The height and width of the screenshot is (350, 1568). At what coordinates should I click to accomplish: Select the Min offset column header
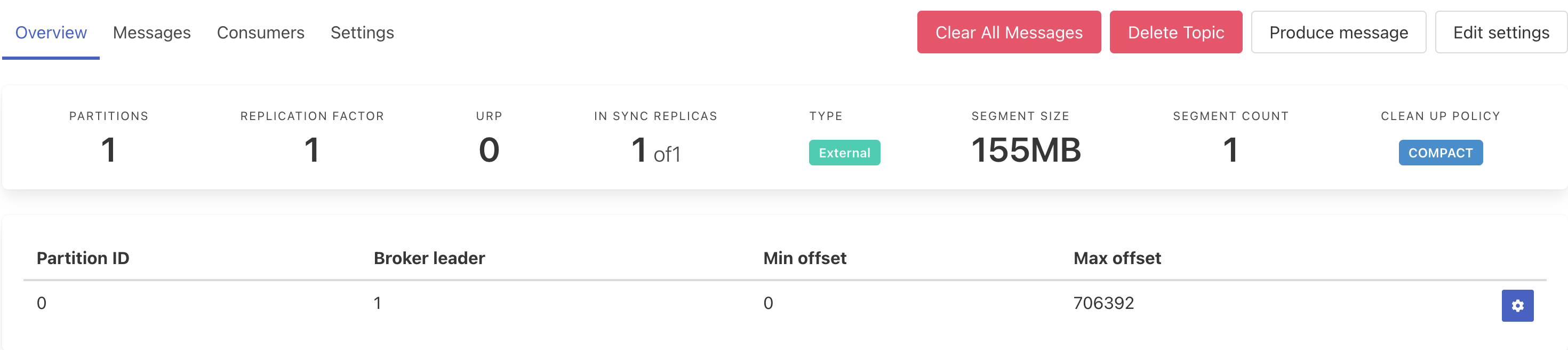805,258
